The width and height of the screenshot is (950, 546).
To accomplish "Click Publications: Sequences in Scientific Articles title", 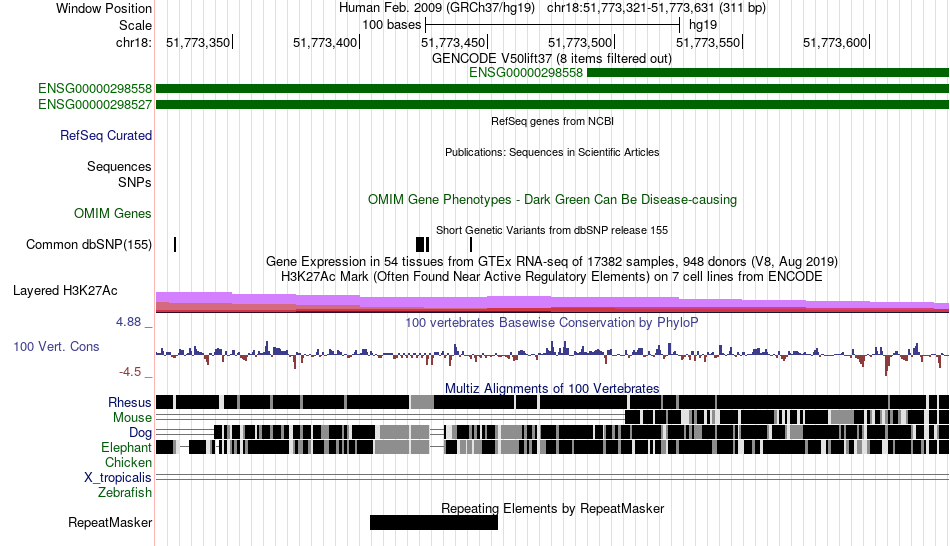I will coord(552,152).
